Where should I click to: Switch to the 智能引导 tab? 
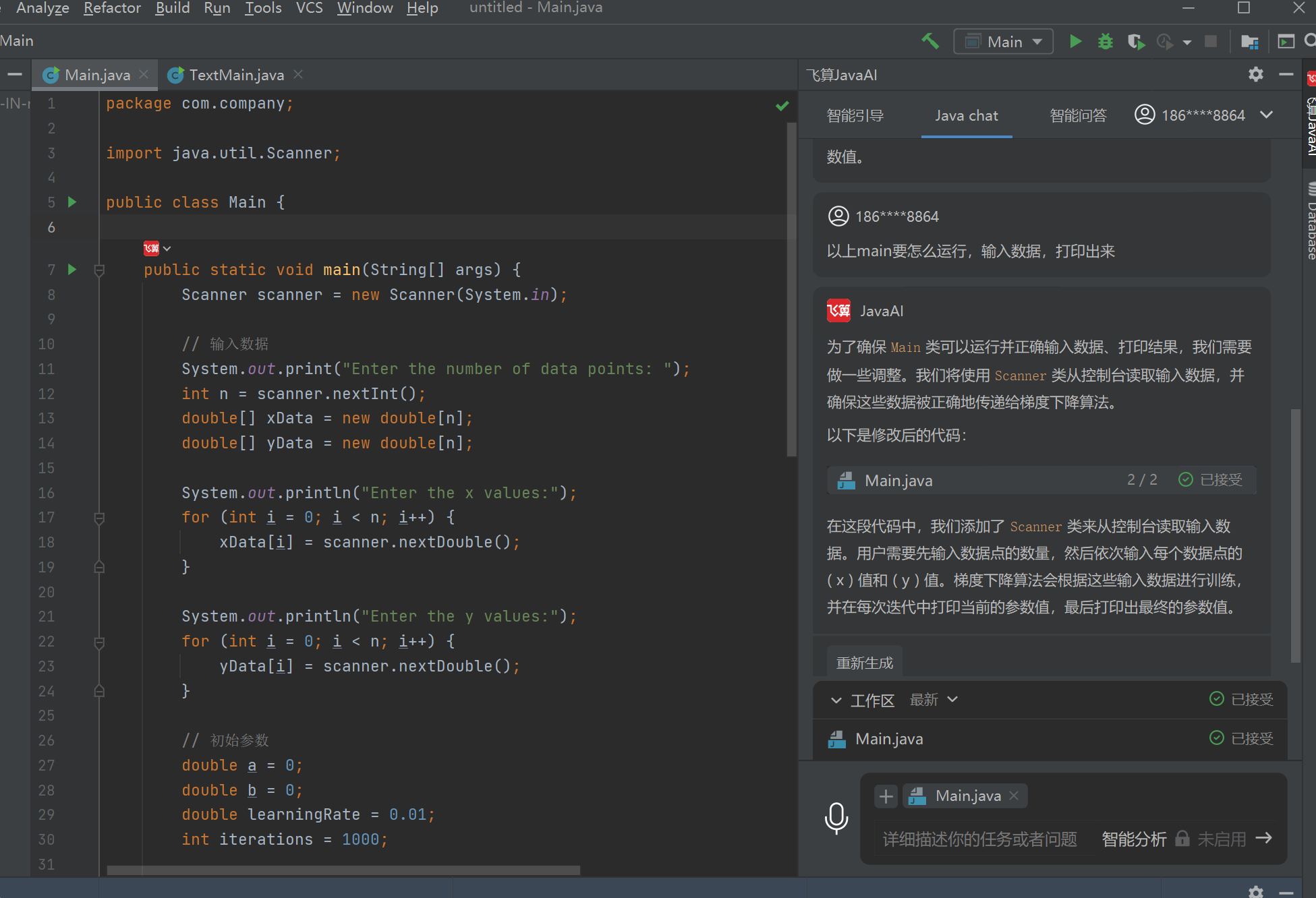click(855, 115)
